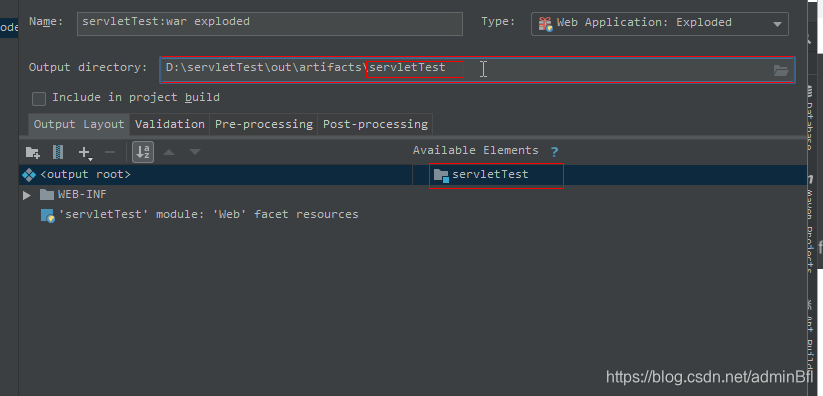Screen dimensions: 823x396
Task: Click the move down arrow icon
Action: coord(195,152)
